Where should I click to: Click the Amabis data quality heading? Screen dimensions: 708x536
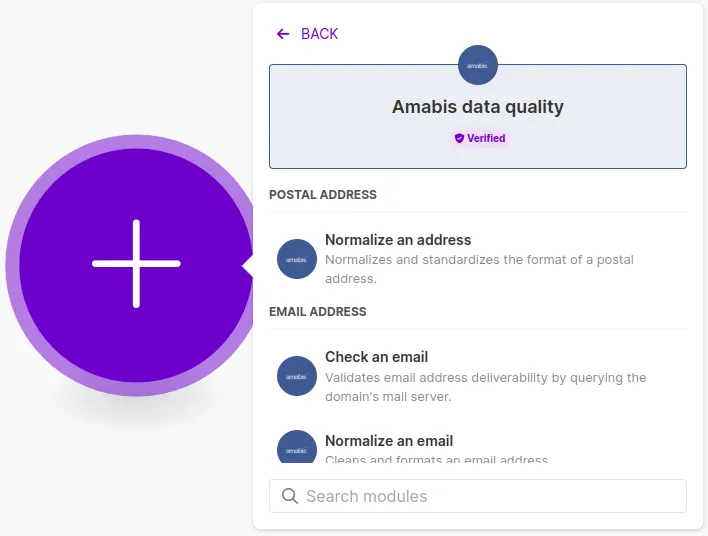pos(478,107)
